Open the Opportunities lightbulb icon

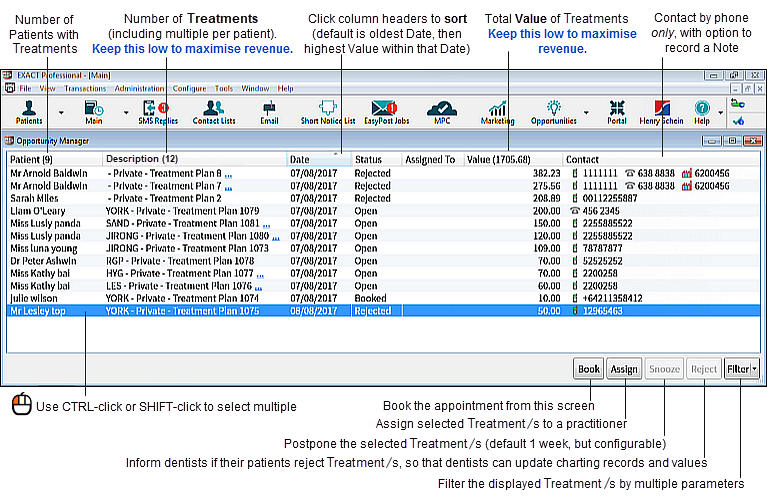click(x=554, y=113)
